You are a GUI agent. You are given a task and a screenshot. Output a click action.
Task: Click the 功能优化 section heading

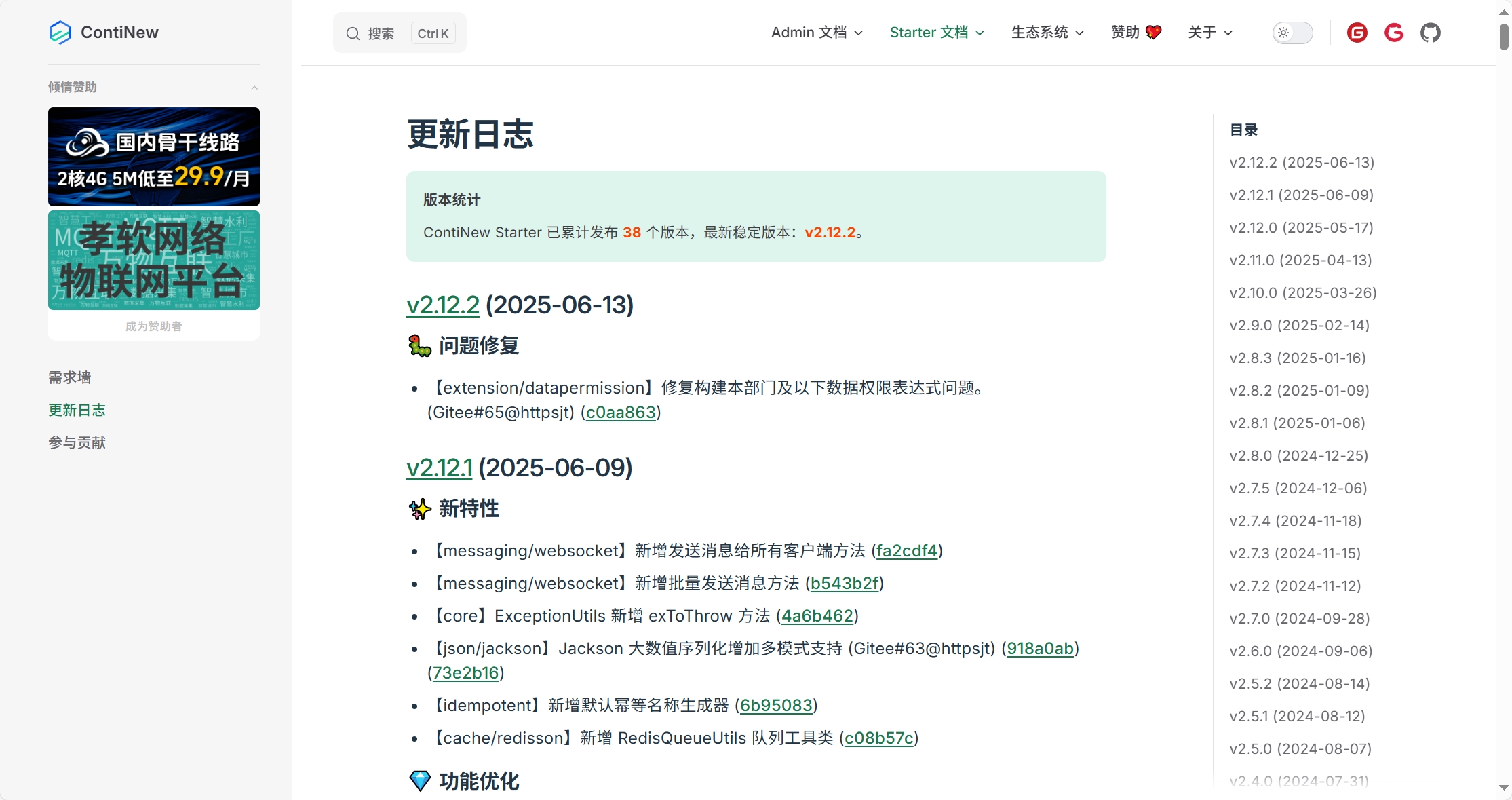click(464, 781)
